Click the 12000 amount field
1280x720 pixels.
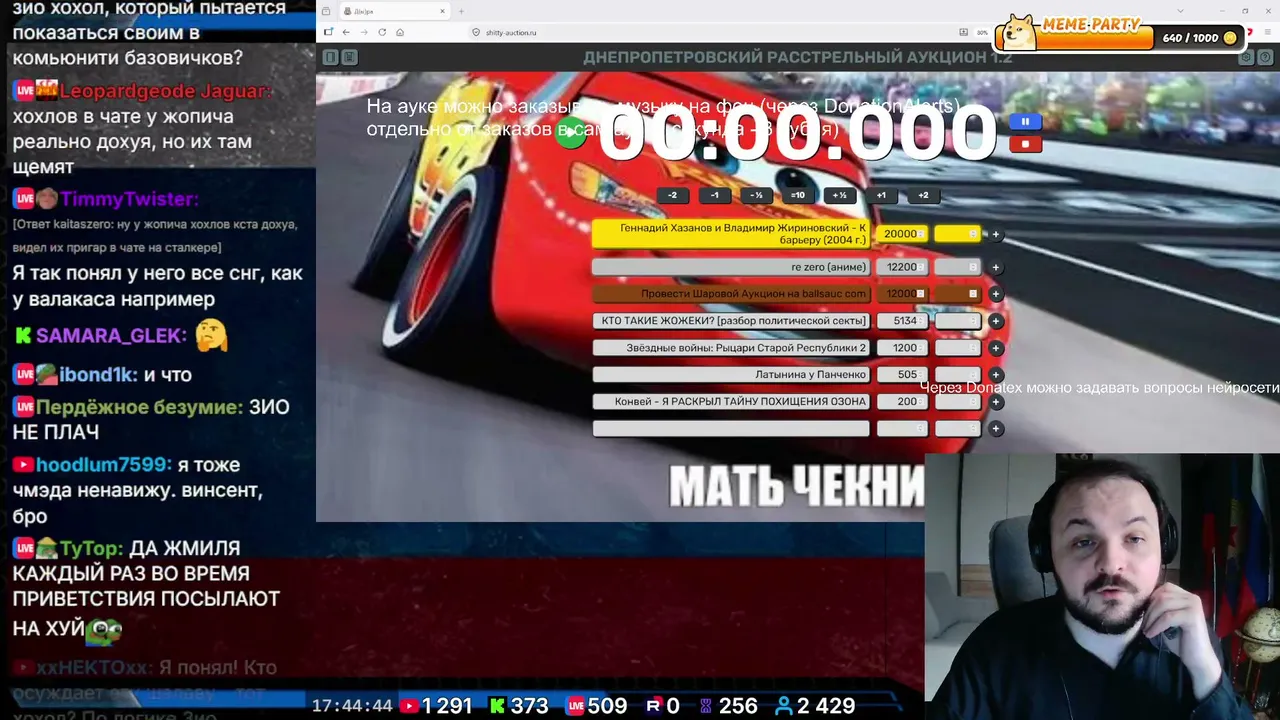click(x=902, y=294)
